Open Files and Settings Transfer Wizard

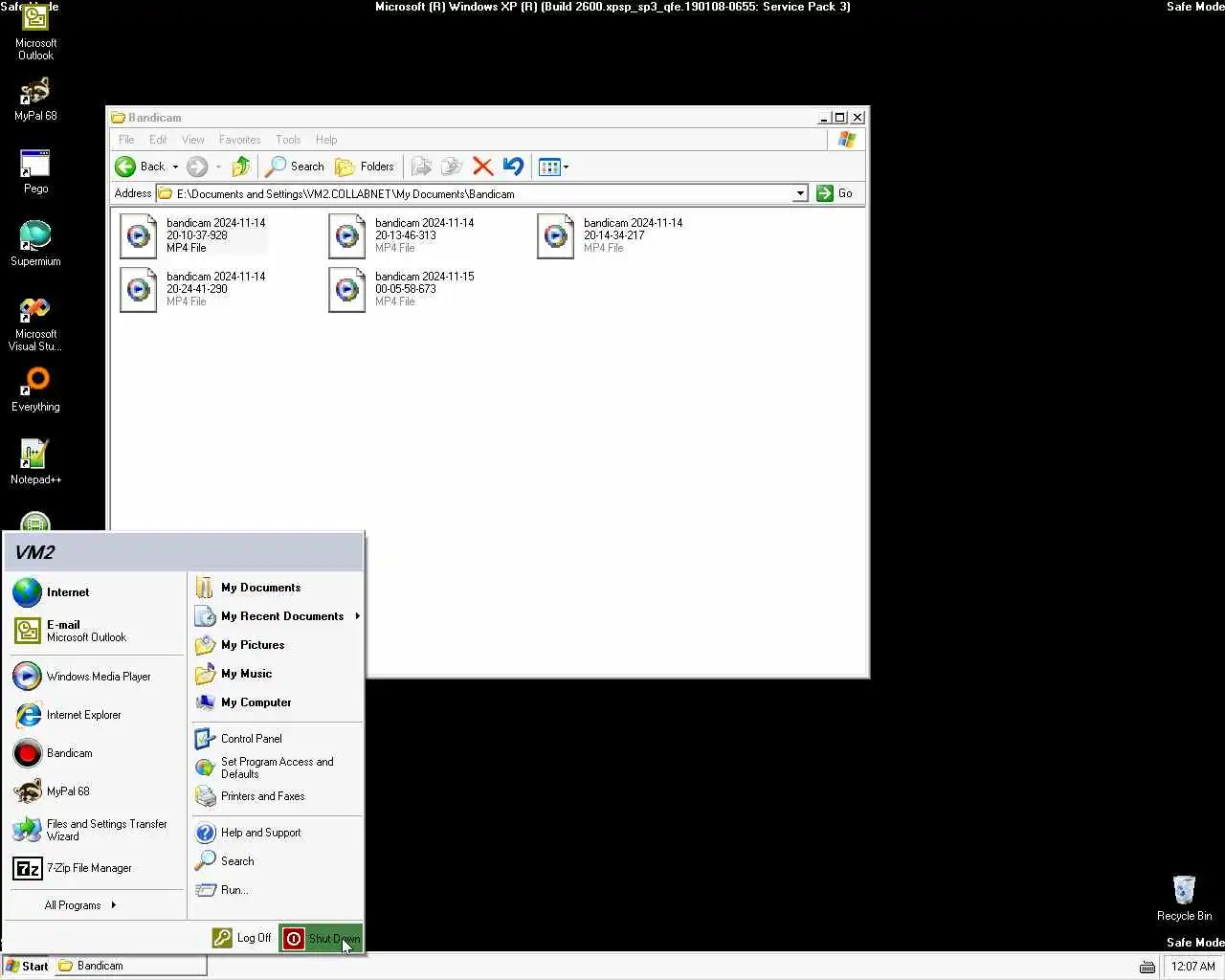(x=96, y=830)
